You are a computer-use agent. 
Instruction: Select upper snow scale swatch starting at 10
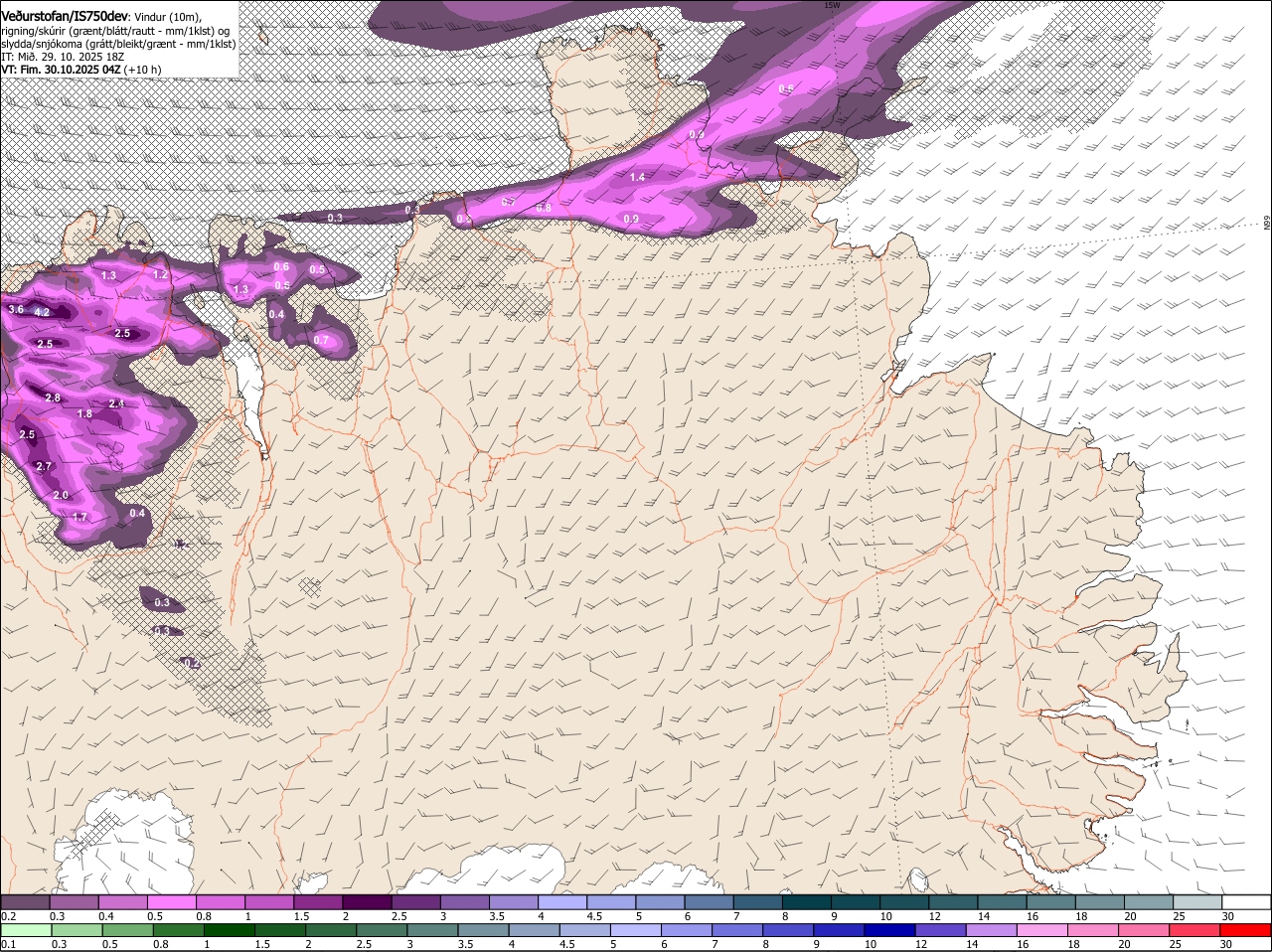pos(905,901)
